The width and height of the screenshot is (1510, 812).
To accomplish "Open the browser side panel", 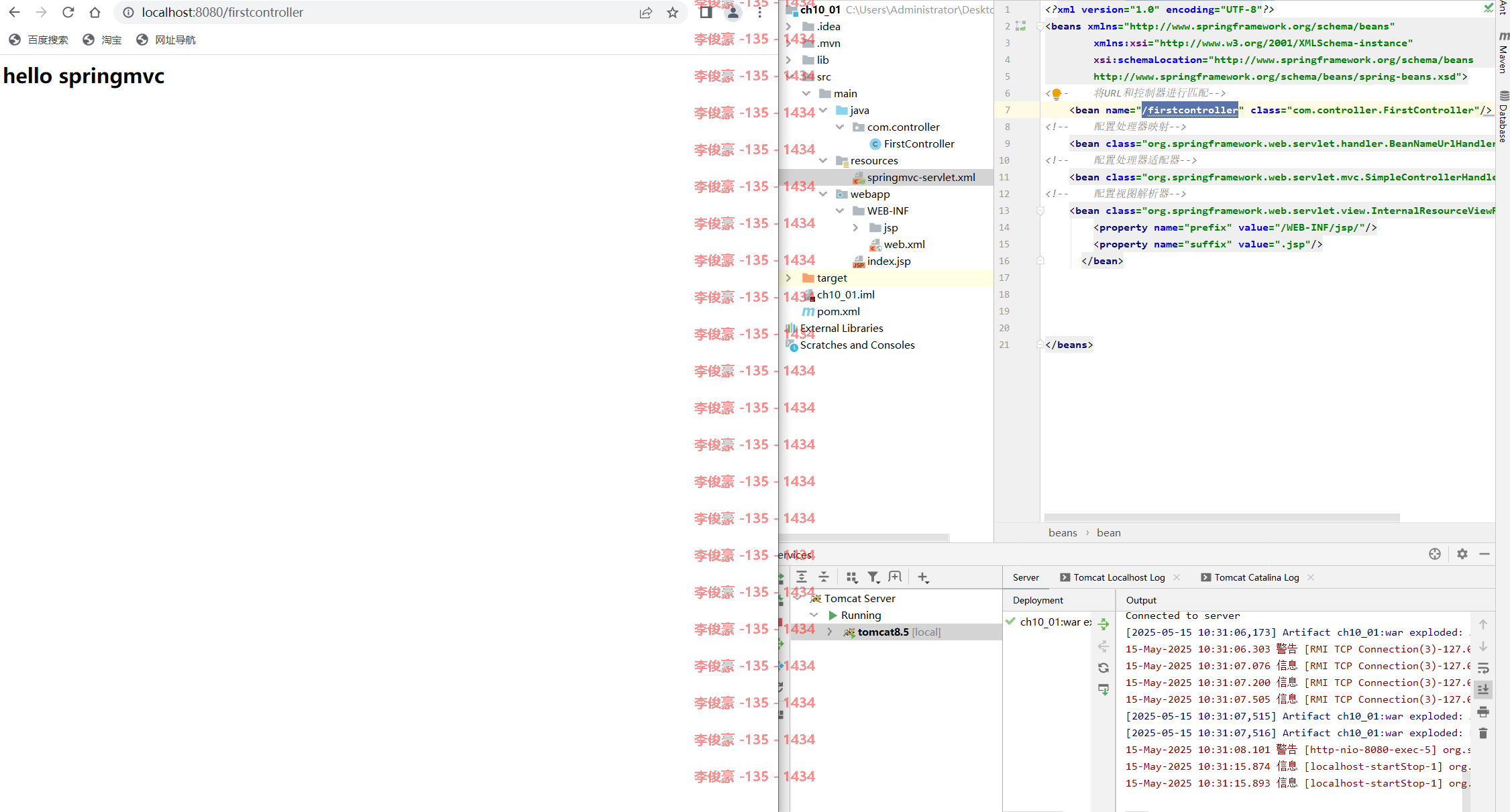I will click(x=706, y=12).
